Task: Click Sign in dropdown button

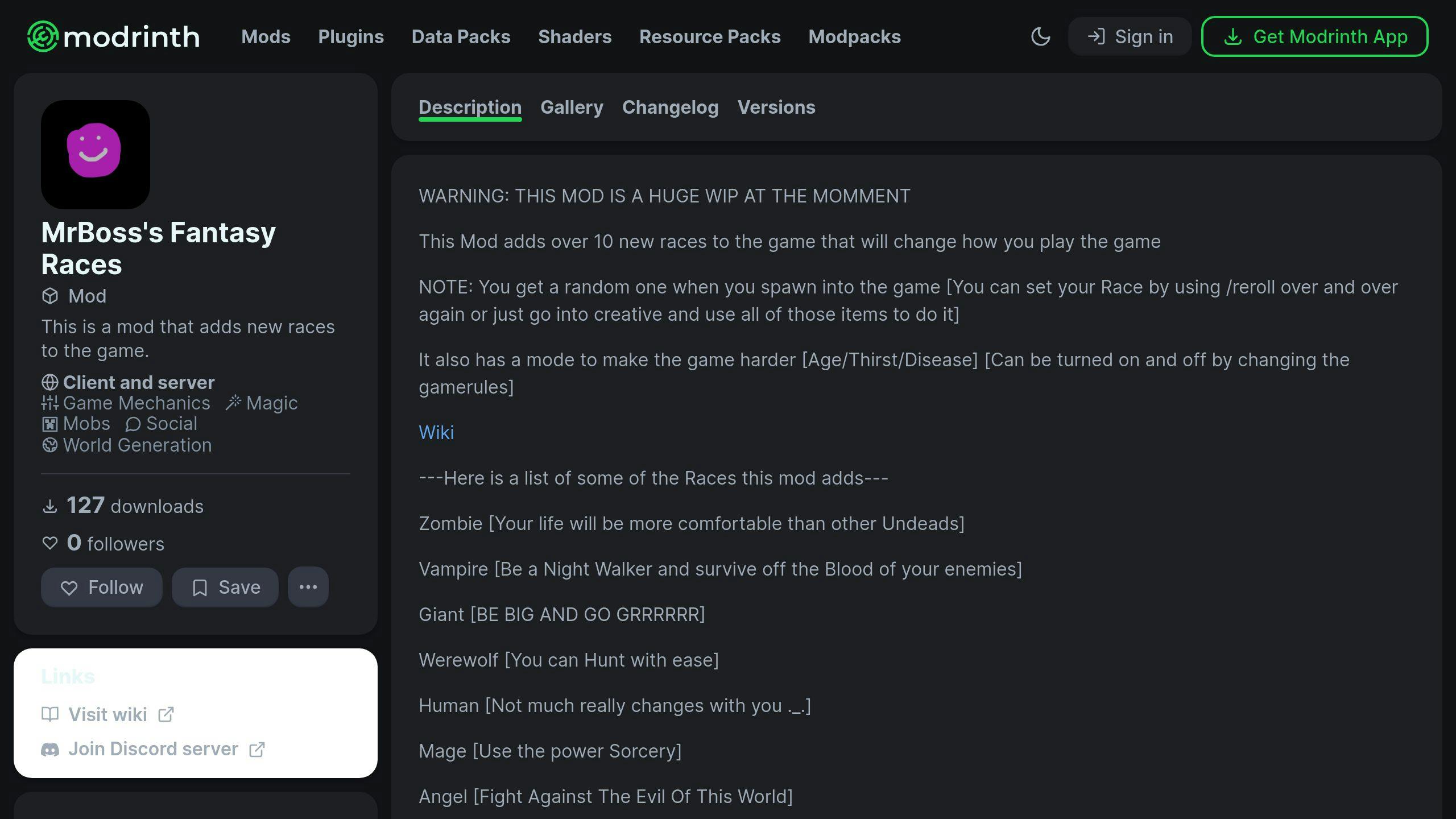Action: click(x=1129, y=36)
